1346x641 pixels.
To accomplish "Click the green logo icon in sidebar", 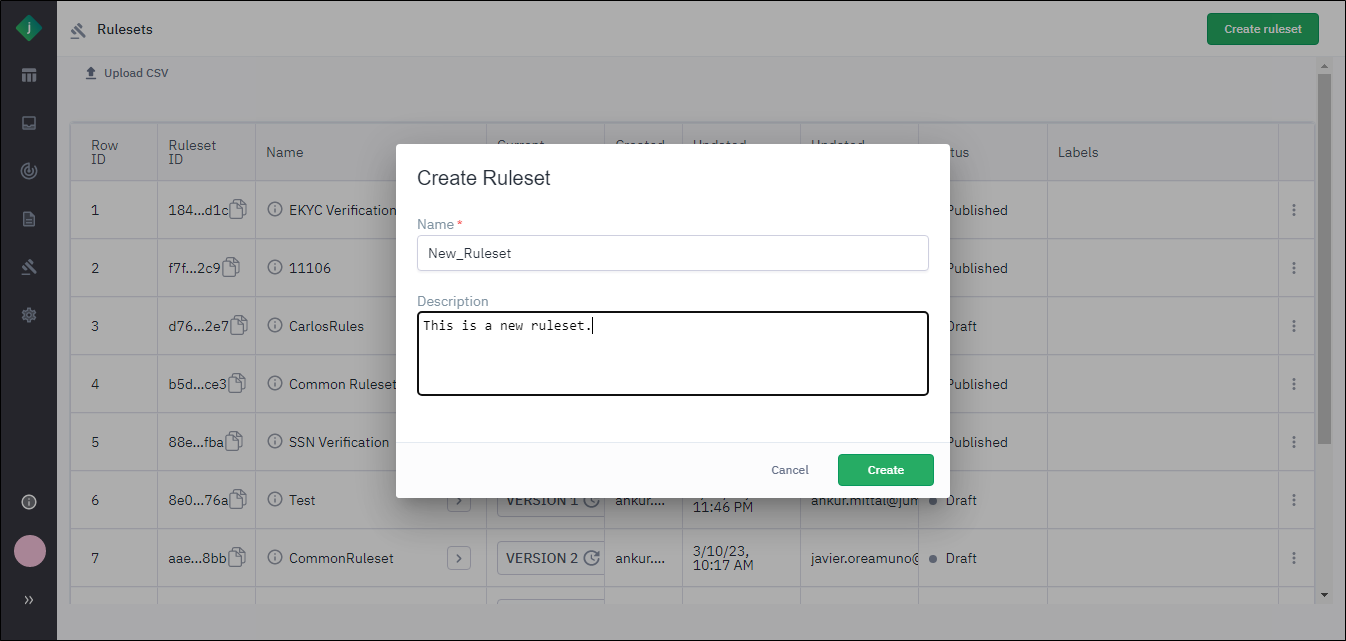I will (29, 28).
